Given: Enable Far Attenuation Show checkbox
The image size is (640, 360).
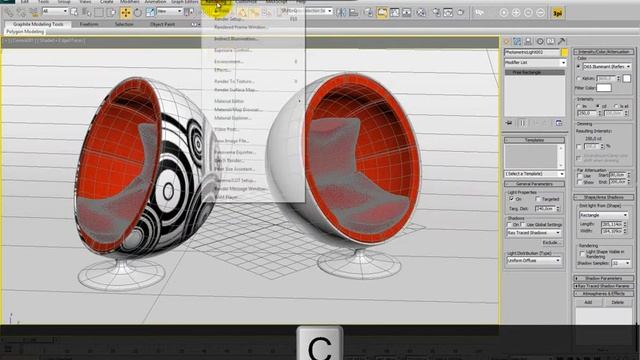Looking at the screenshot, I should tap(580, 182).
